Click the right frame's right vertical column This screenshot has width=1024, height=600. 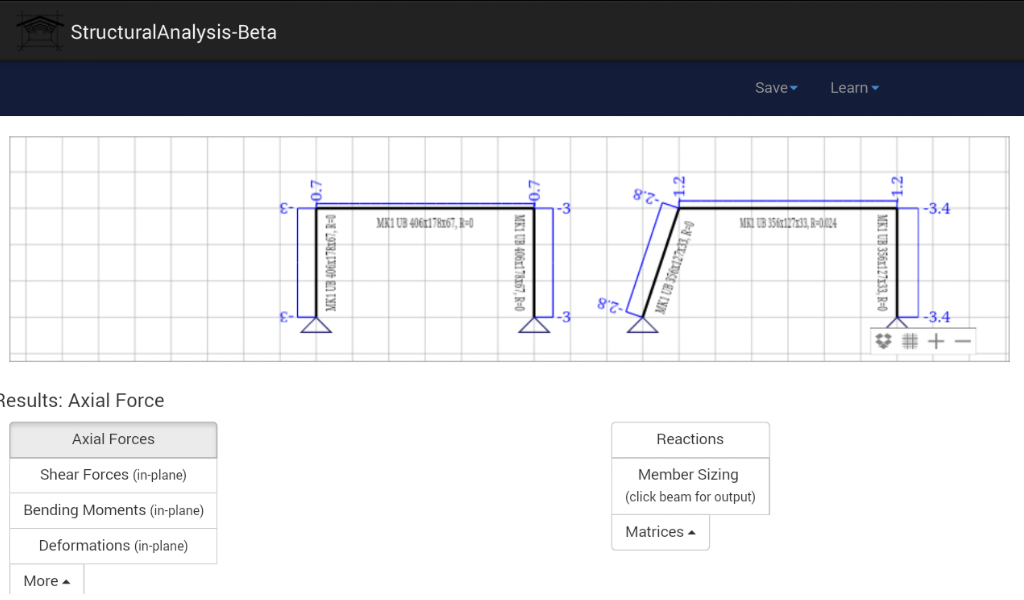[x=897, y=262]
